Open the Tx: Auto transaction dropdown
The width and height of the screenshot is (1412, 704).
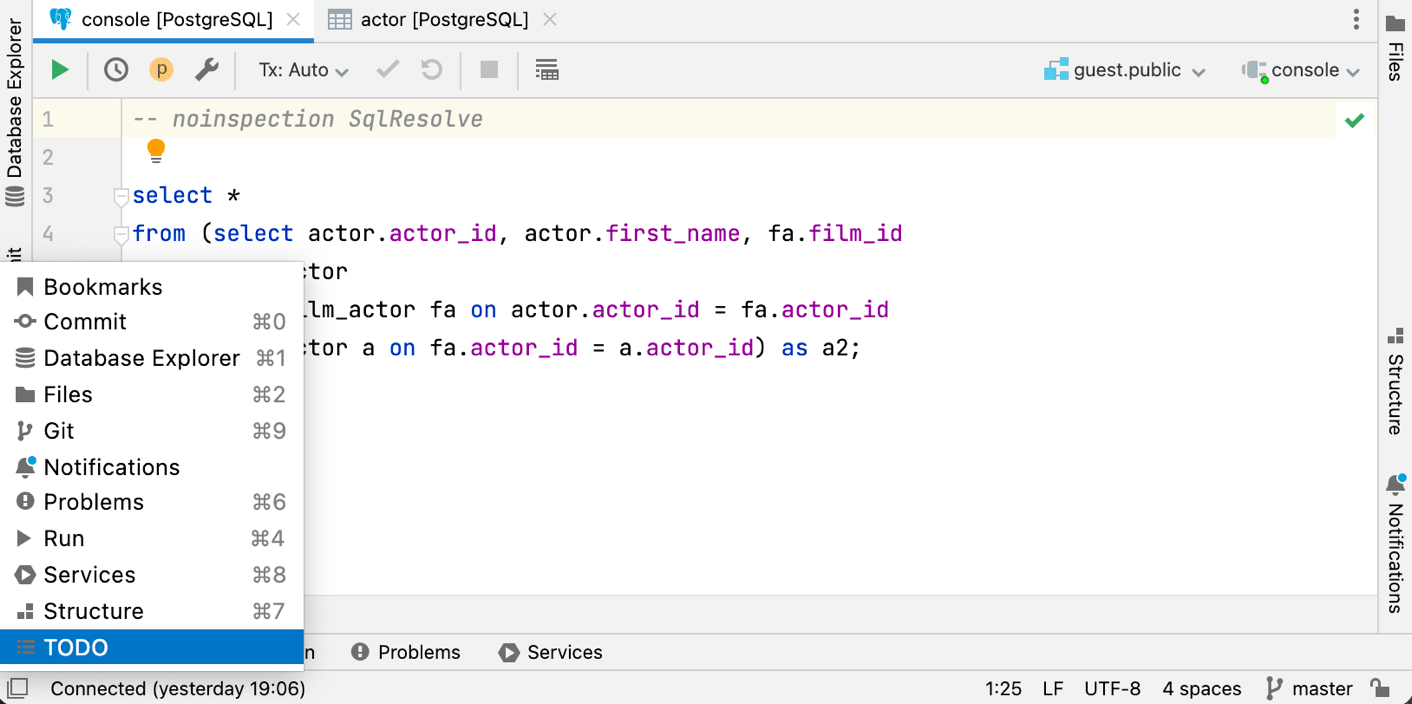pyautogui.click(x=303, y=70)
